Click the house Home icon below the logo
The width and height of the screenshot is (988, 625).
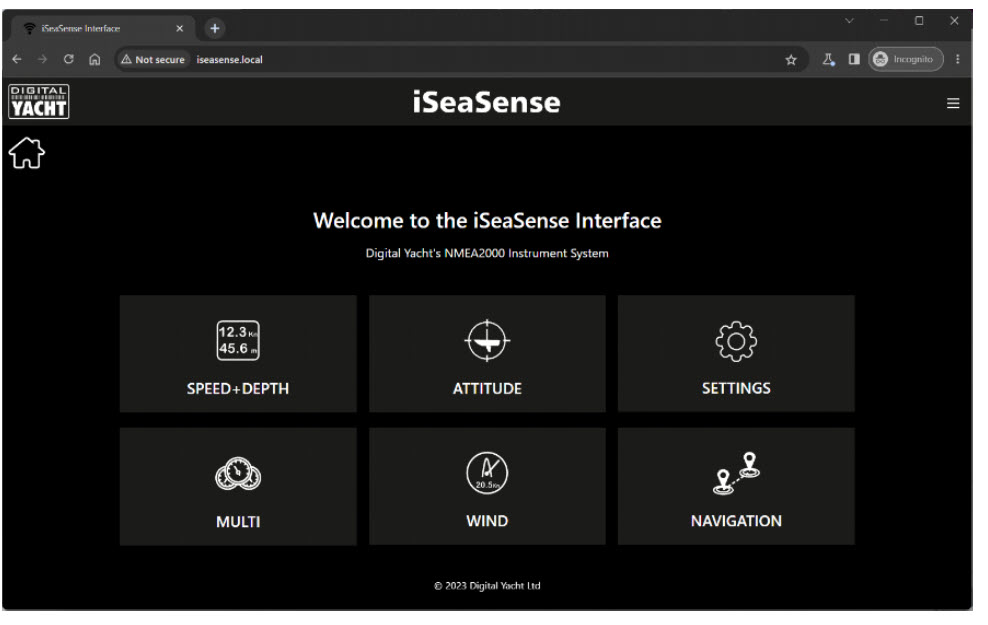tap(27, 153)
